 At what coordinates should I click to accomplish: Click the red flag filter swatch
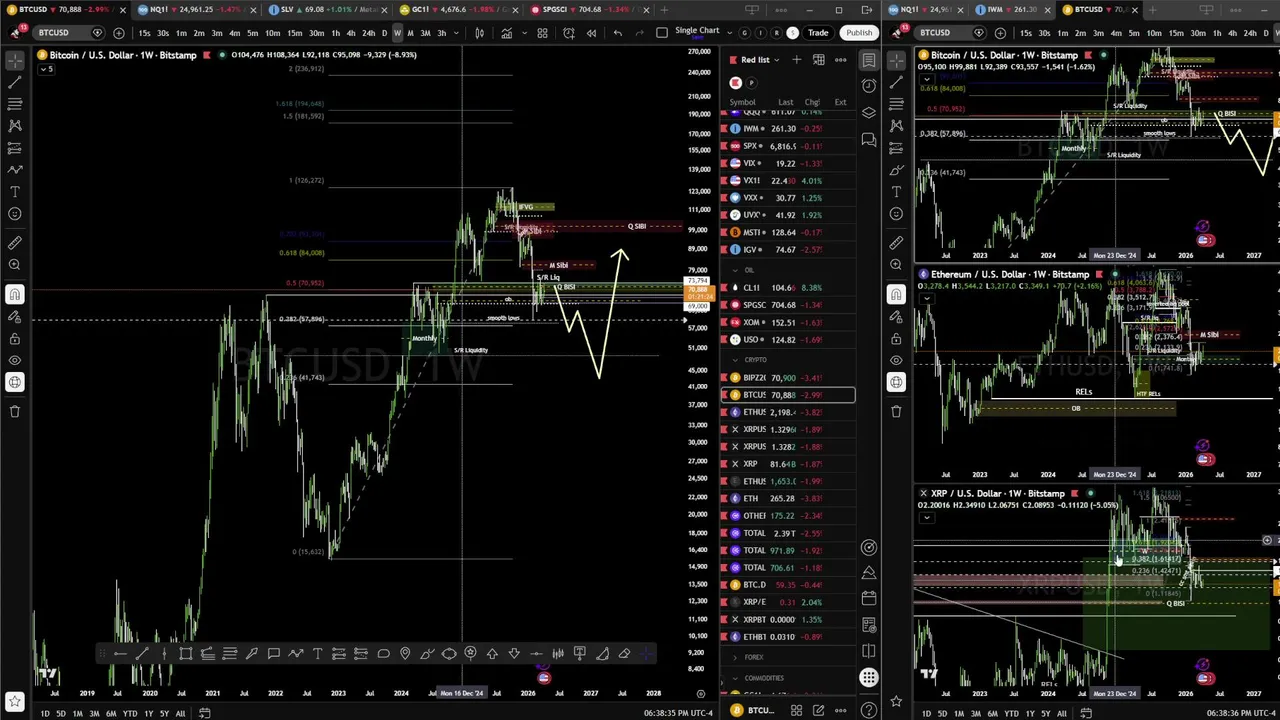click(736, 83)
